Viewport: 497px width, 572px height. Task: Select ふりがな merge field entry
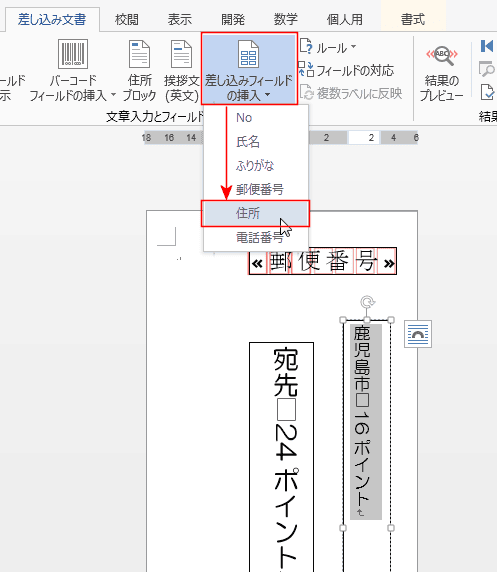pyautogui.click(x=255, y=166)
